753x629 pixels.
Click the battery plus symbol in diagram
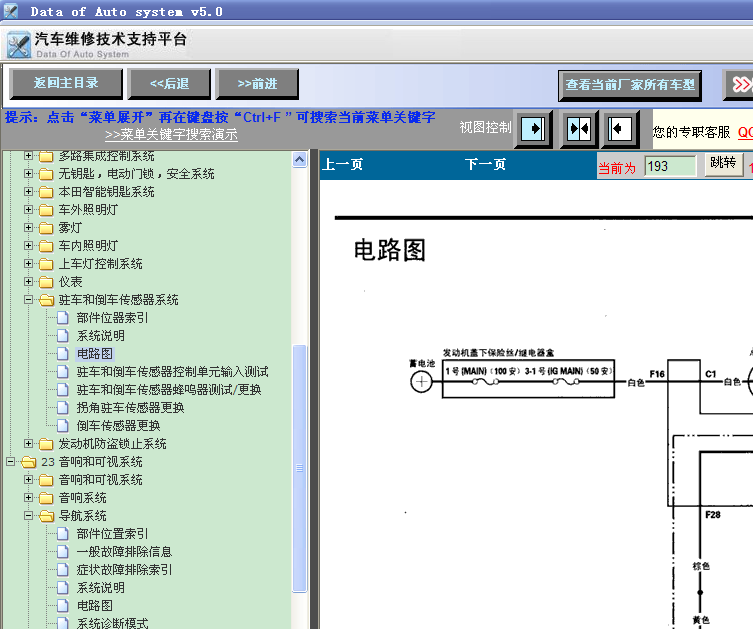pos(421,382)
